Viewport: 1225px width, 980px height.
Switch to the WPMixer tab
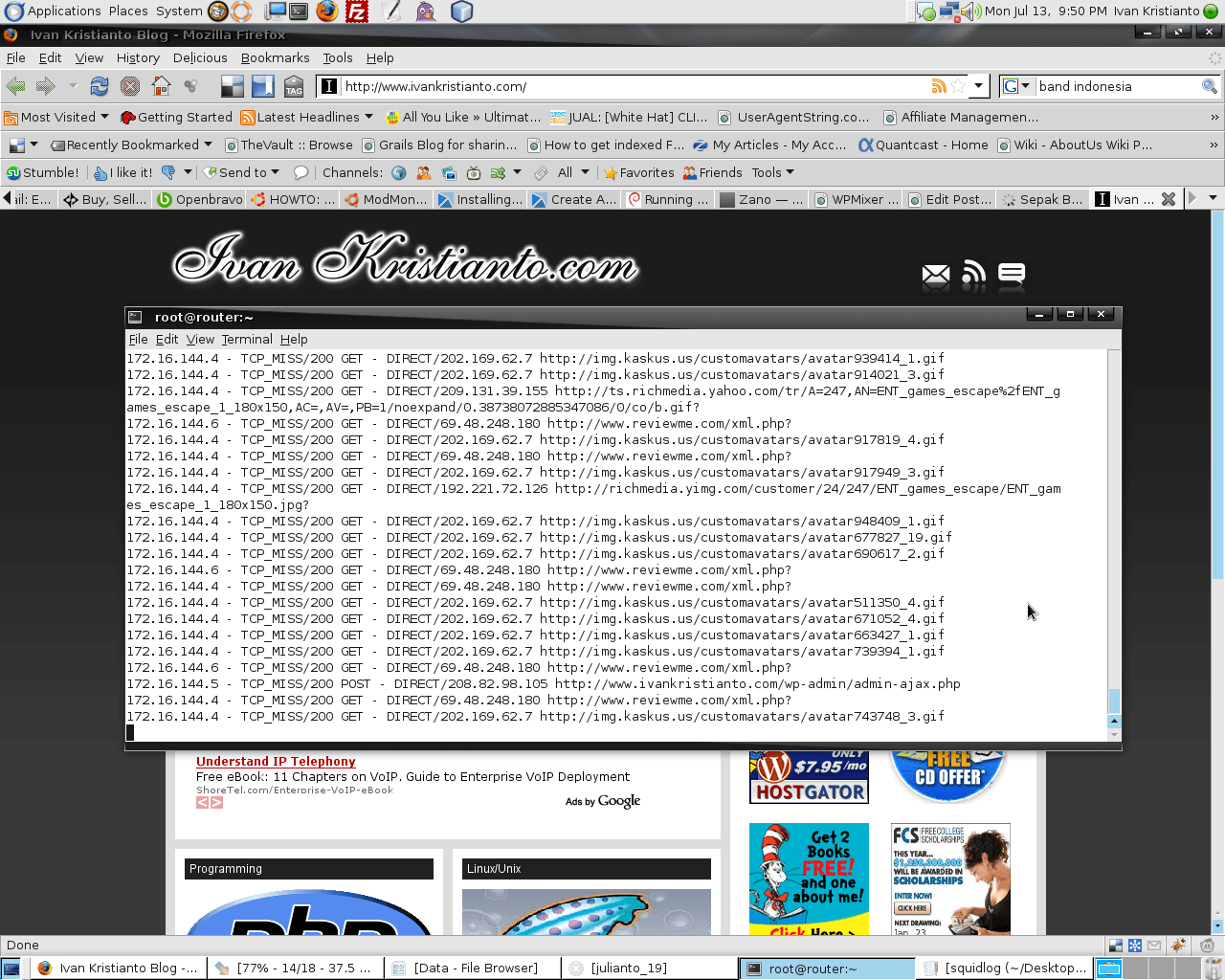coord(856,199)
